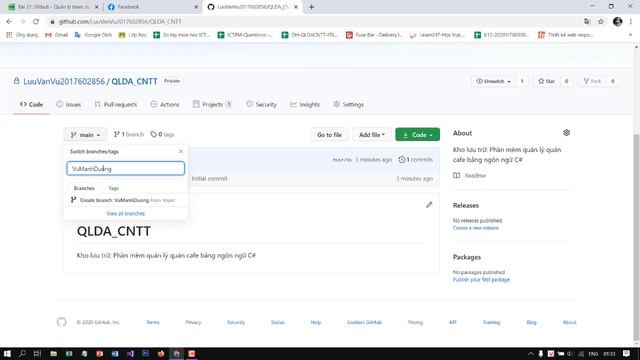640x360 pixels.
Task: Open Excel from the taskbar
Action: tap(69, 353)
